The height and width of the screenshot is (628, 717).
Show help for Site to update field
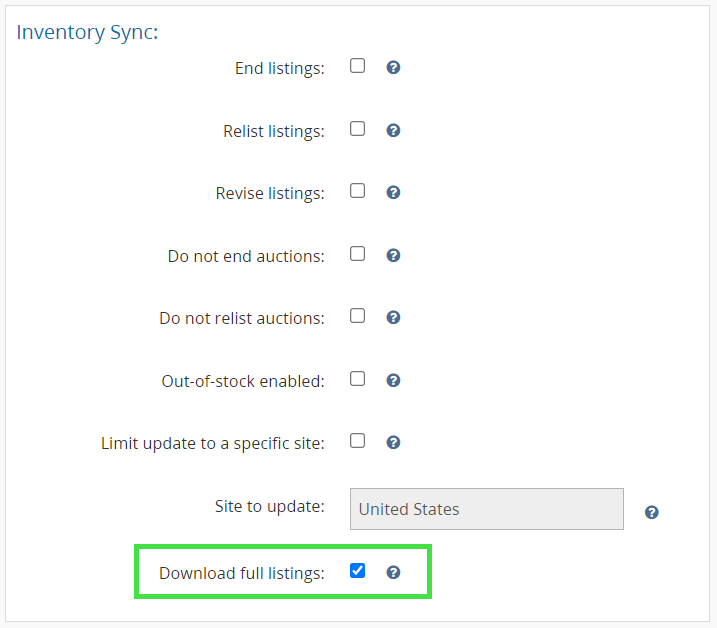(x=651, y=512)
